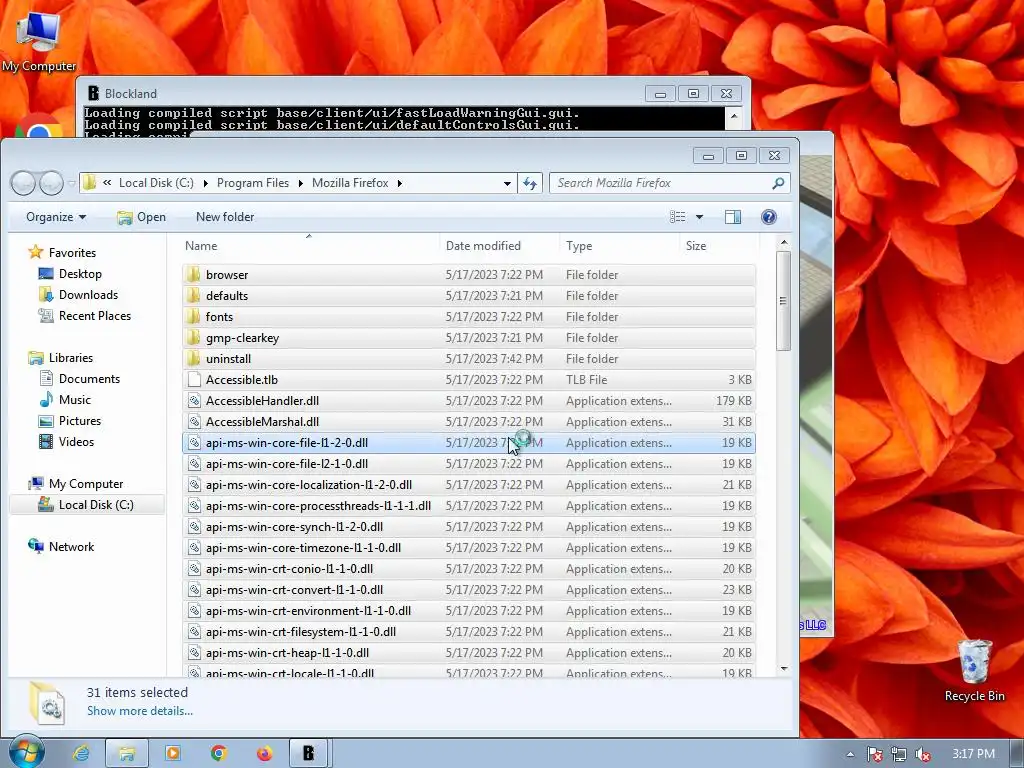Click Mozilla Firefox breadcrumb segment
This screenshot has height=768, width=1024.
click(350, 183)
